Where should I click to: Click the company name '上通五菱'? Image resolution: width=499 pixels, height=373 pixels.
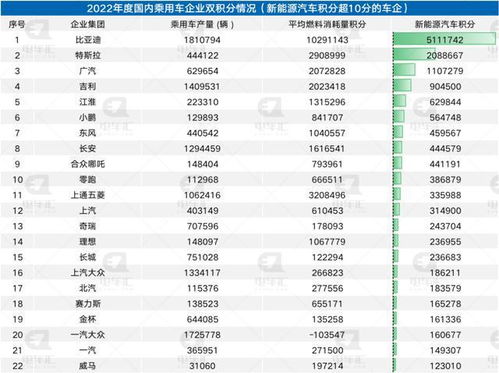[x=88, y=195]
